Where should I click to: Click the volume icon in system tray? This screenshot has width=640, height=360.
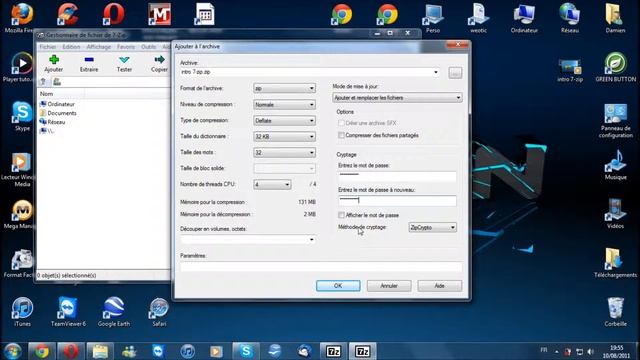click(x=590, y=351)
